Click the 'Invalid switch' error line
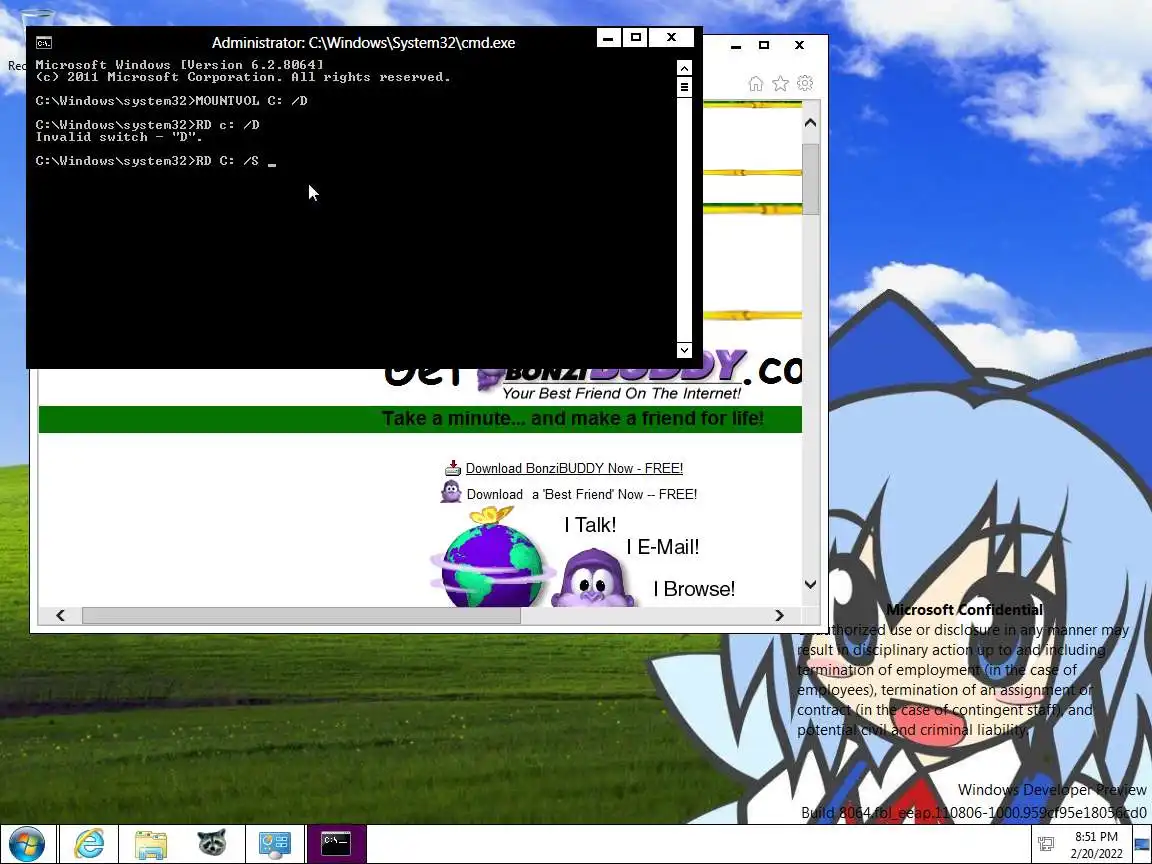The height and width of the screenshot is (864, 1152). 119,137
